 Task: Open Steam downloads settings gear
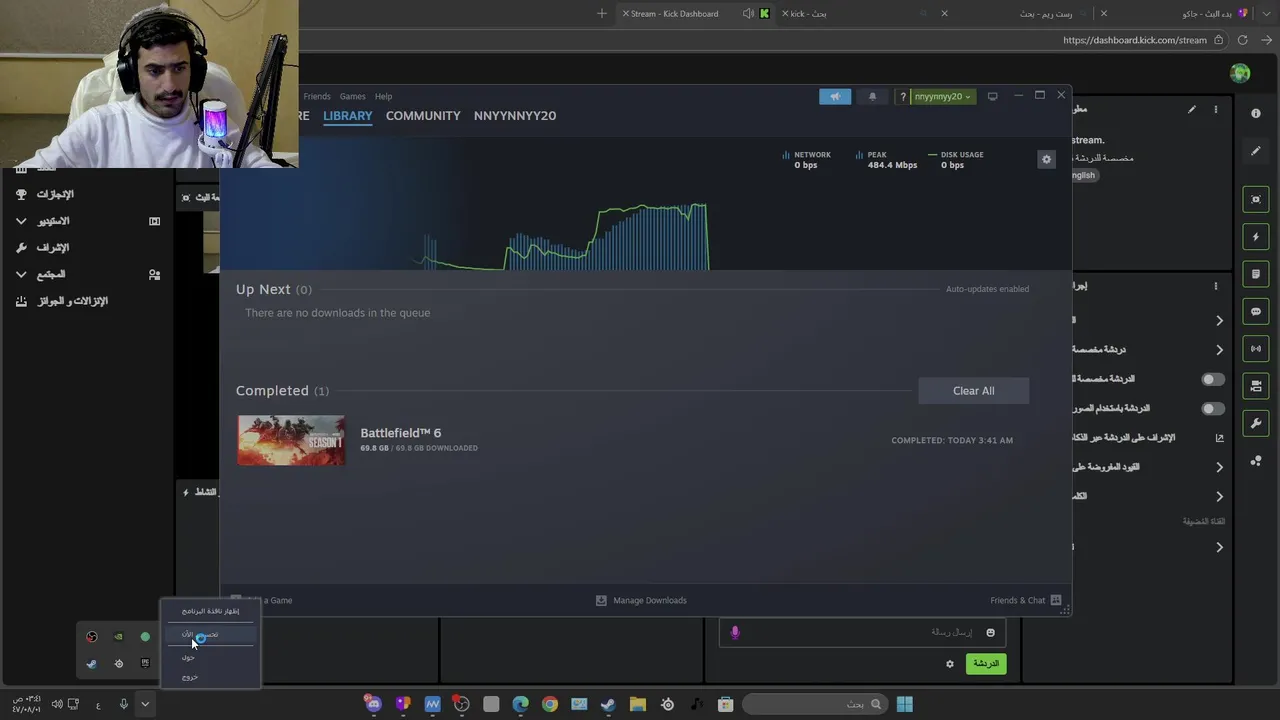coord(1046,159)
